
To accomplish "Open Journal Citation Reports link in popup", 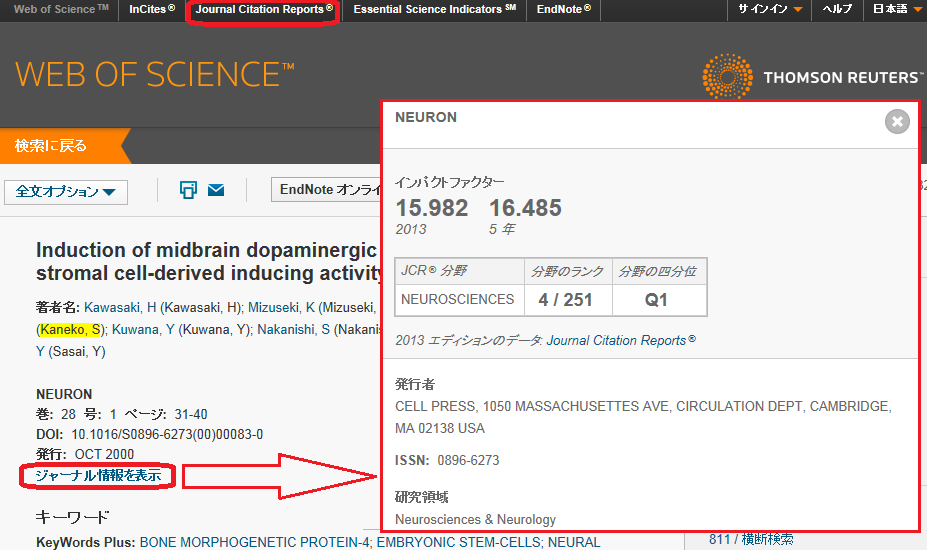I will pos(621,340).
